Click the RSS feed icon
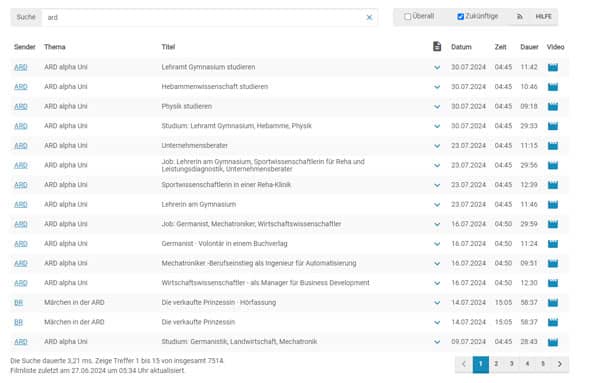 519,16
